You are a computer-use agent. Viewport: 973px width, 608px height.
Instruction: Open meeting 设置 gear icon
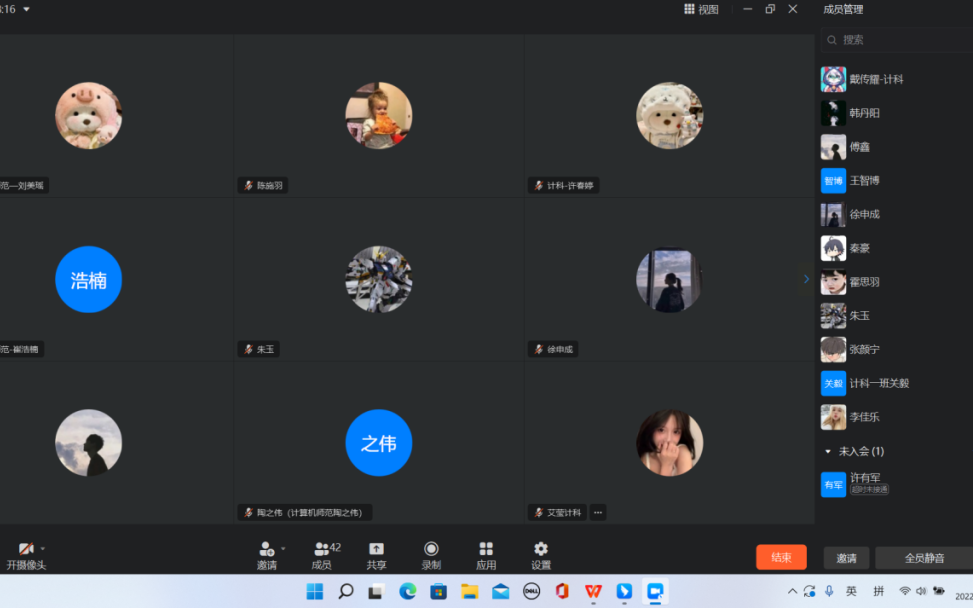pos(541,549)
